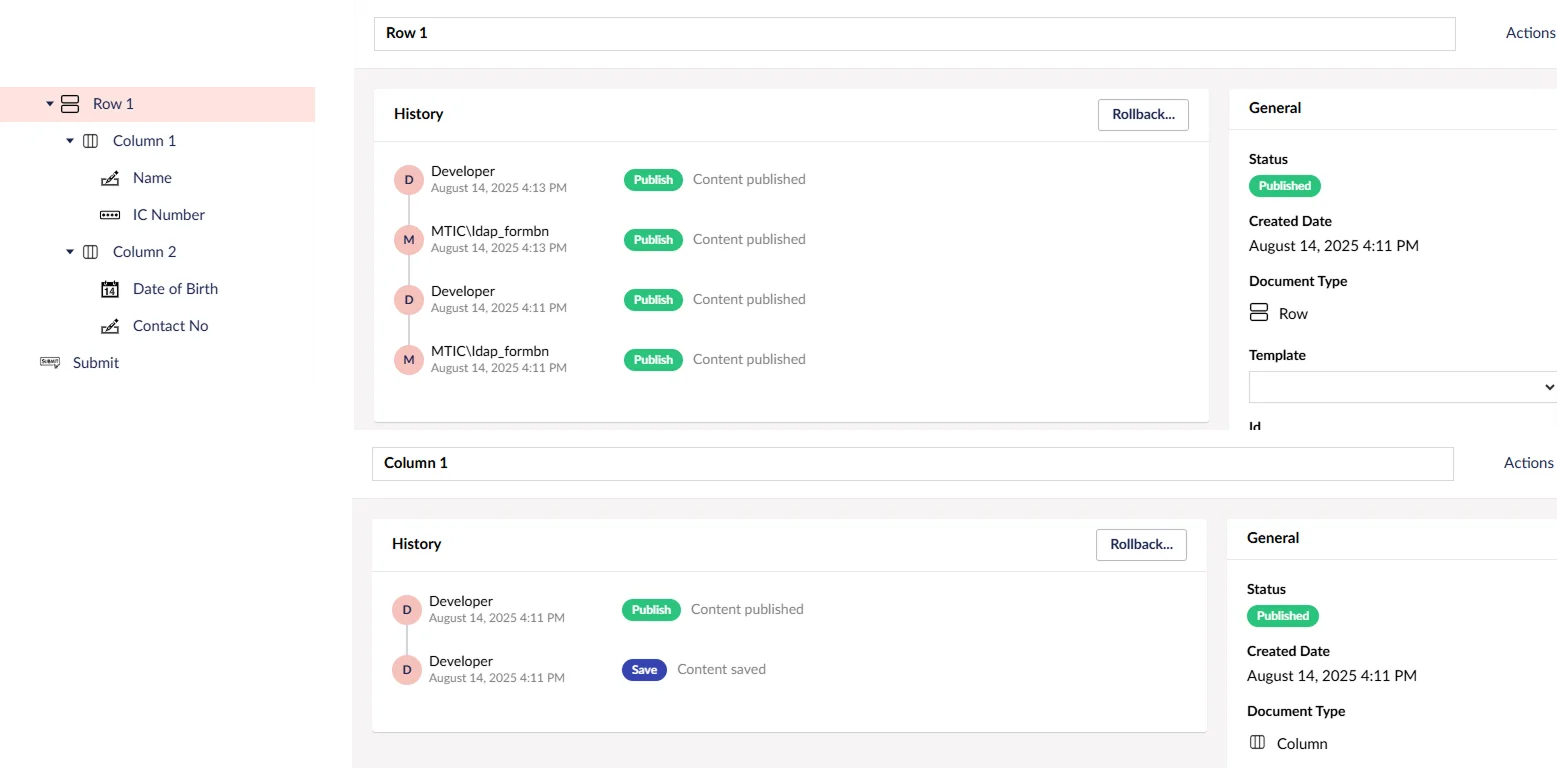Image resolution: width=1557 pixels, height=768 pixels.
Task: Click the Row 1 name input field
Action: click(x=914, y=33)
